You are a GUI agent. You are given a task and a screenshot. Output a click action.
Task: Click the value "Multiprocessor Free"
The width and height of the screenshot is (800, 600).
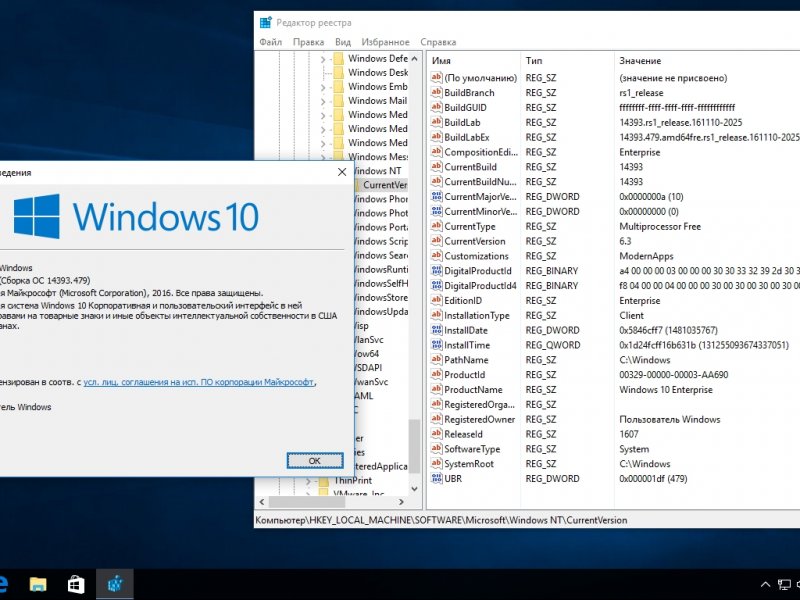[x=660, y=226]
